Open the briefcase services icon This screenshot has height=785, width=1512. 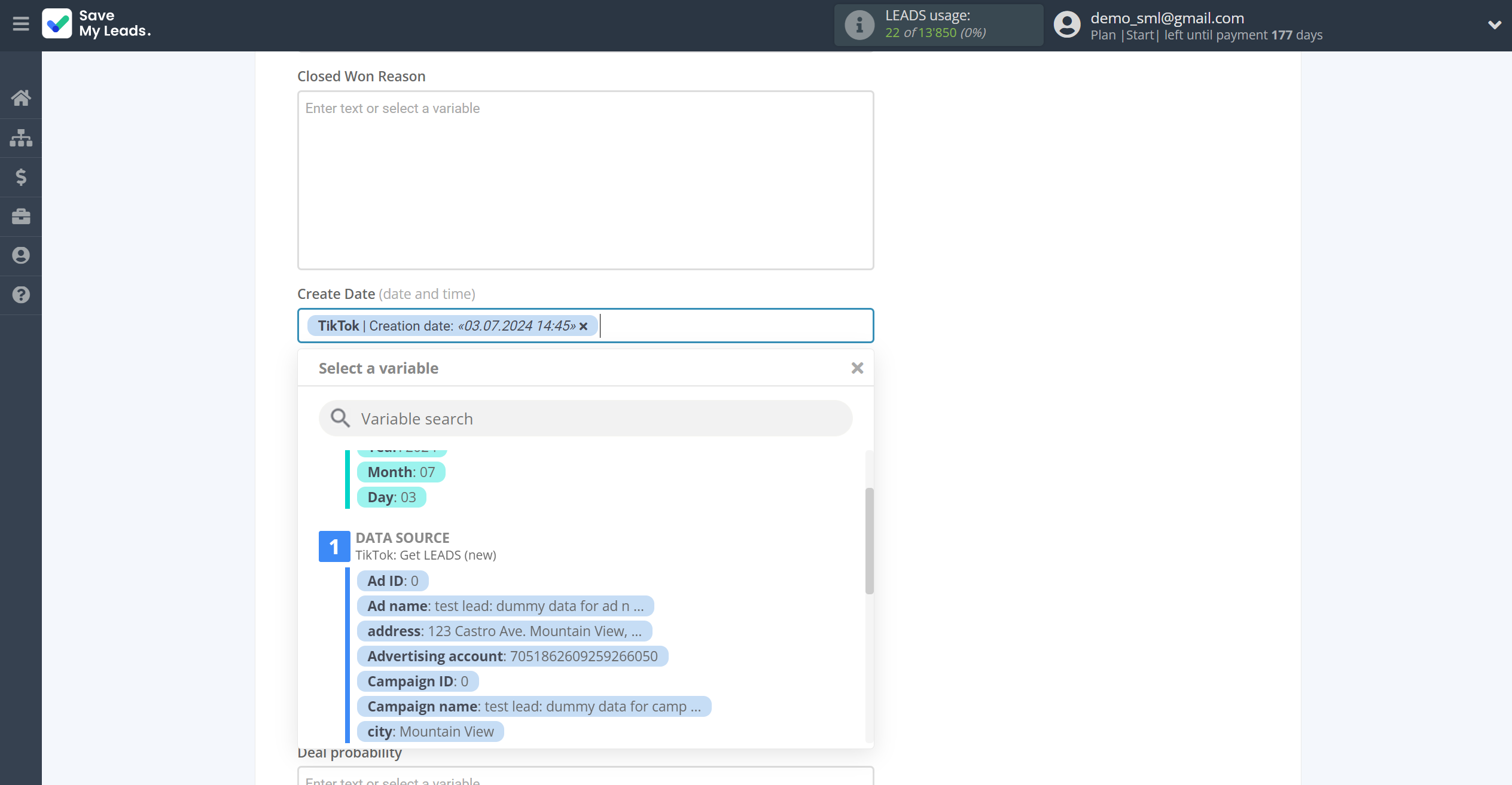click(21, 216)
